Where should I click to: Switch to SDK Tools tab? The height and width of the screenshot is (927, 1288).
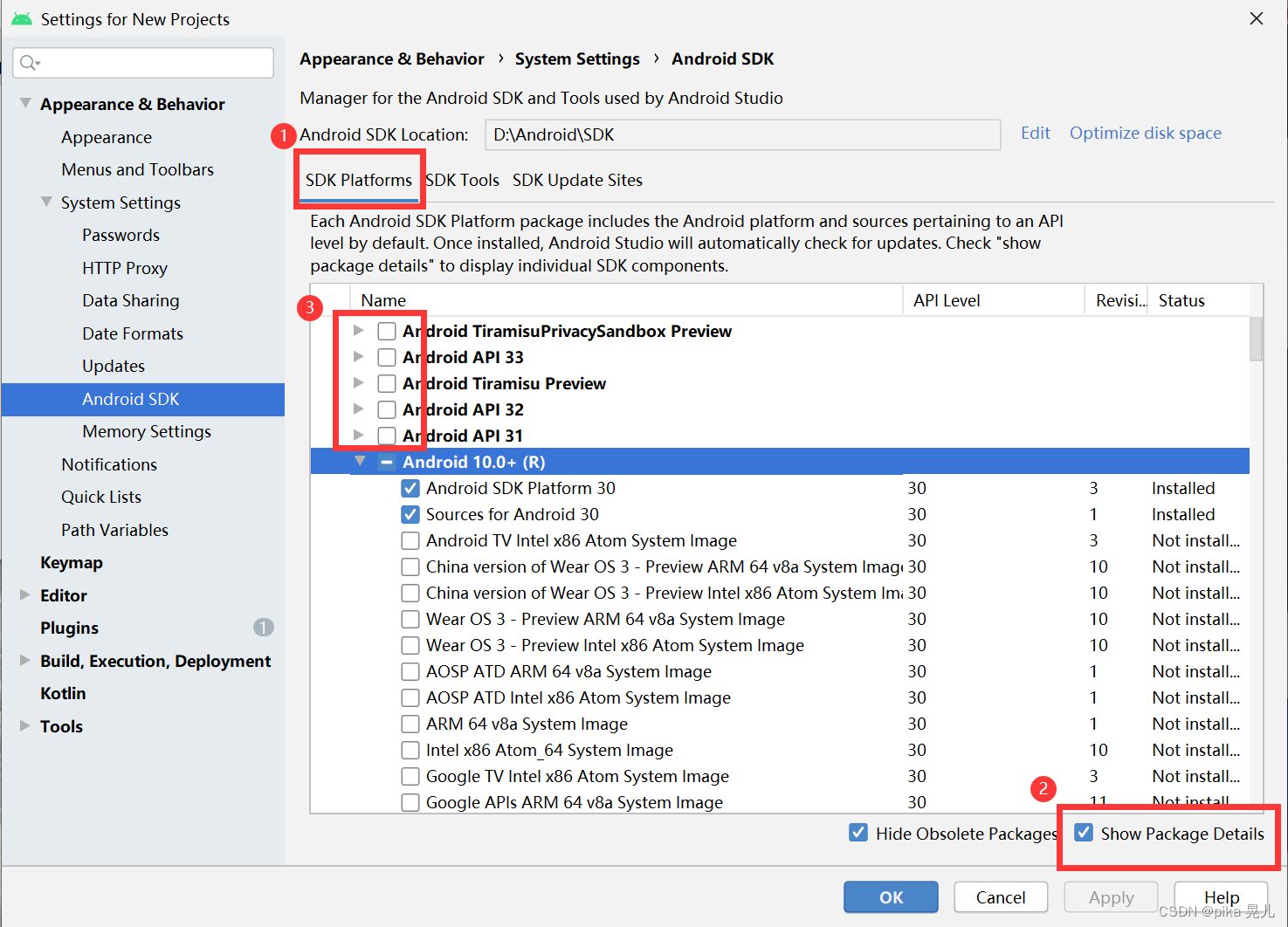[462, 180]
